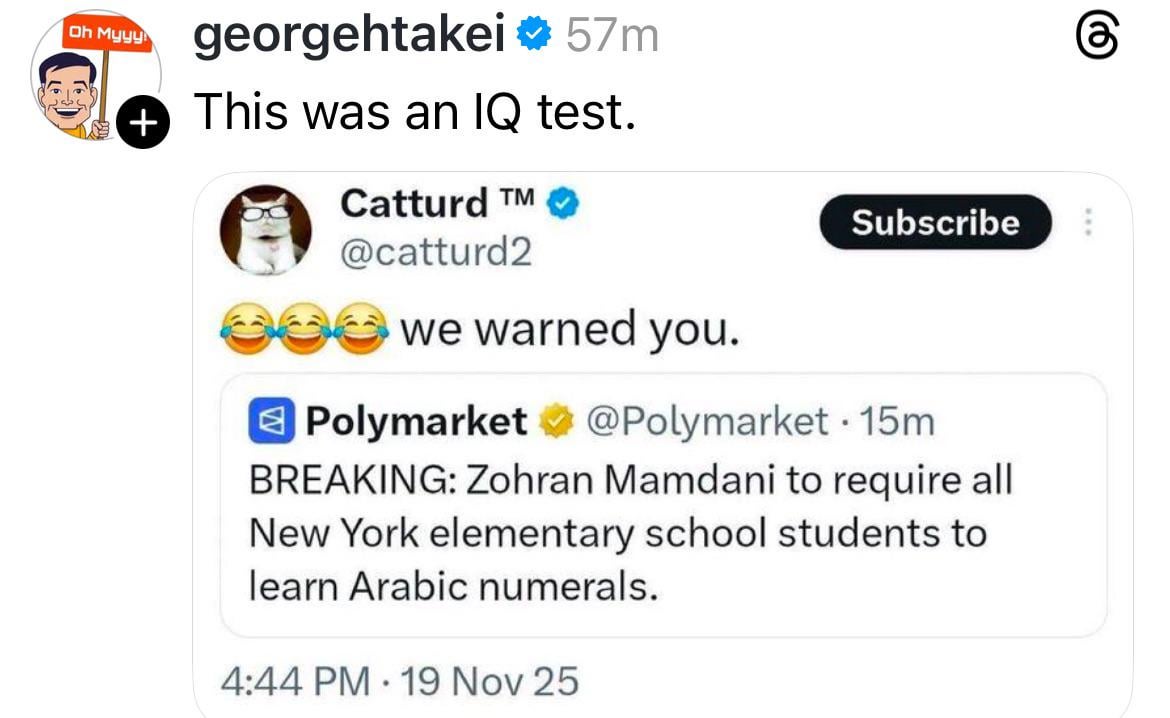Click Catturd's blue verified checkmark

(565, 204)
